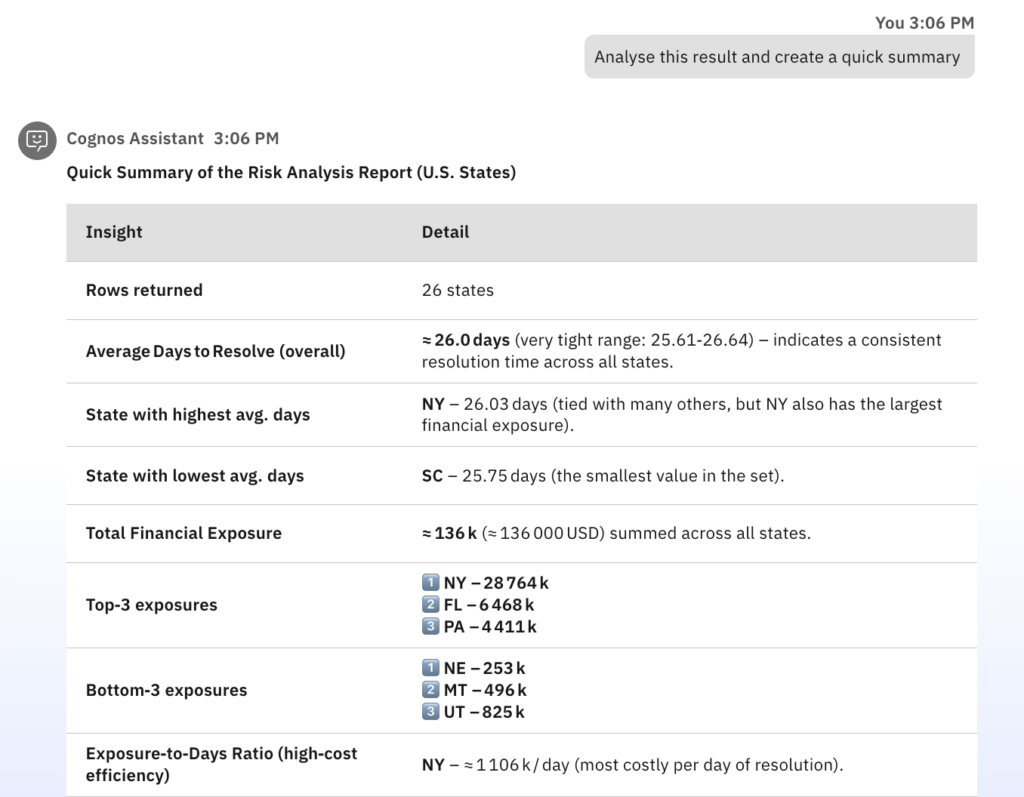This screenshot has width=1024, height=797.
Task: Click the Cognos Assistant sender name
Action: click(135, 138)
